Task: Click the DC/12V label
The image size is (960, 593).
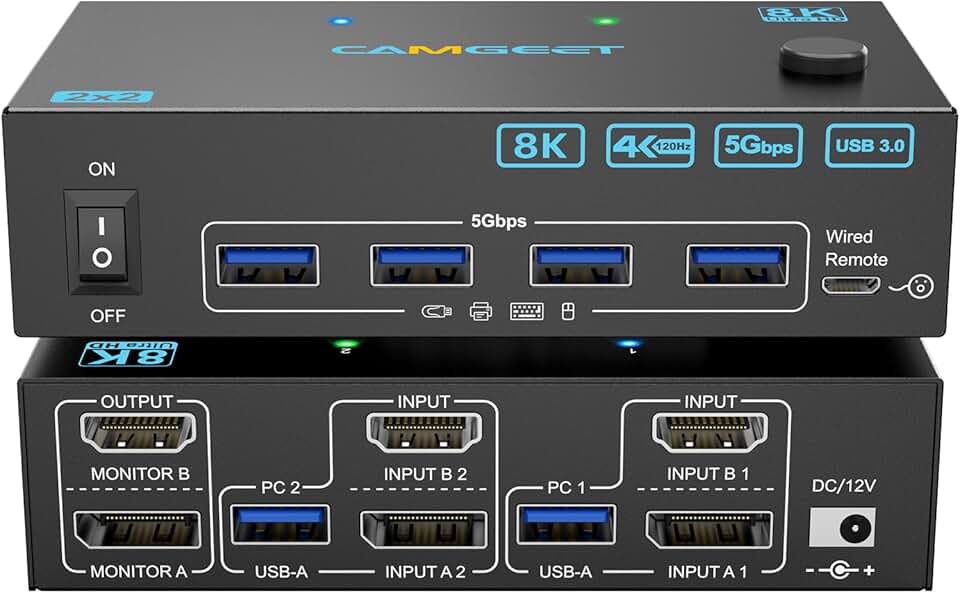Action: (844, 486)
